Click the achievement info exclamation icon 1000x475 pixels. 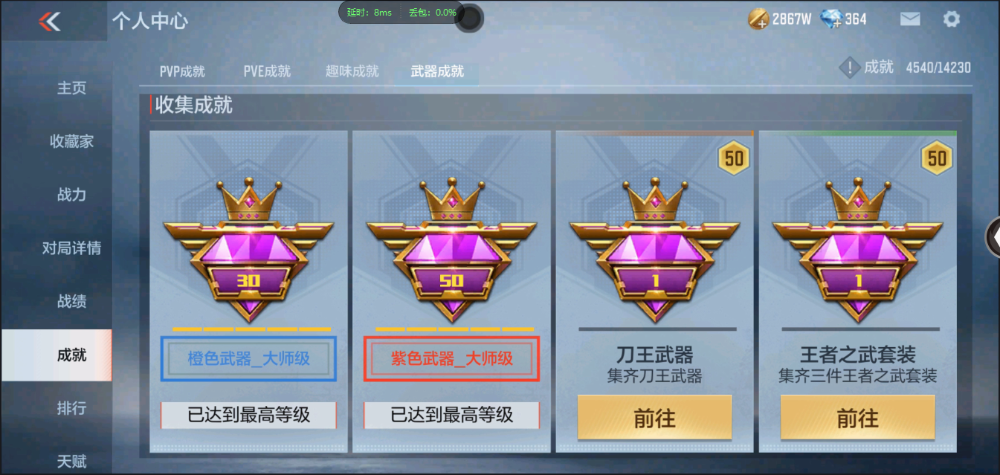coord(849,67)
